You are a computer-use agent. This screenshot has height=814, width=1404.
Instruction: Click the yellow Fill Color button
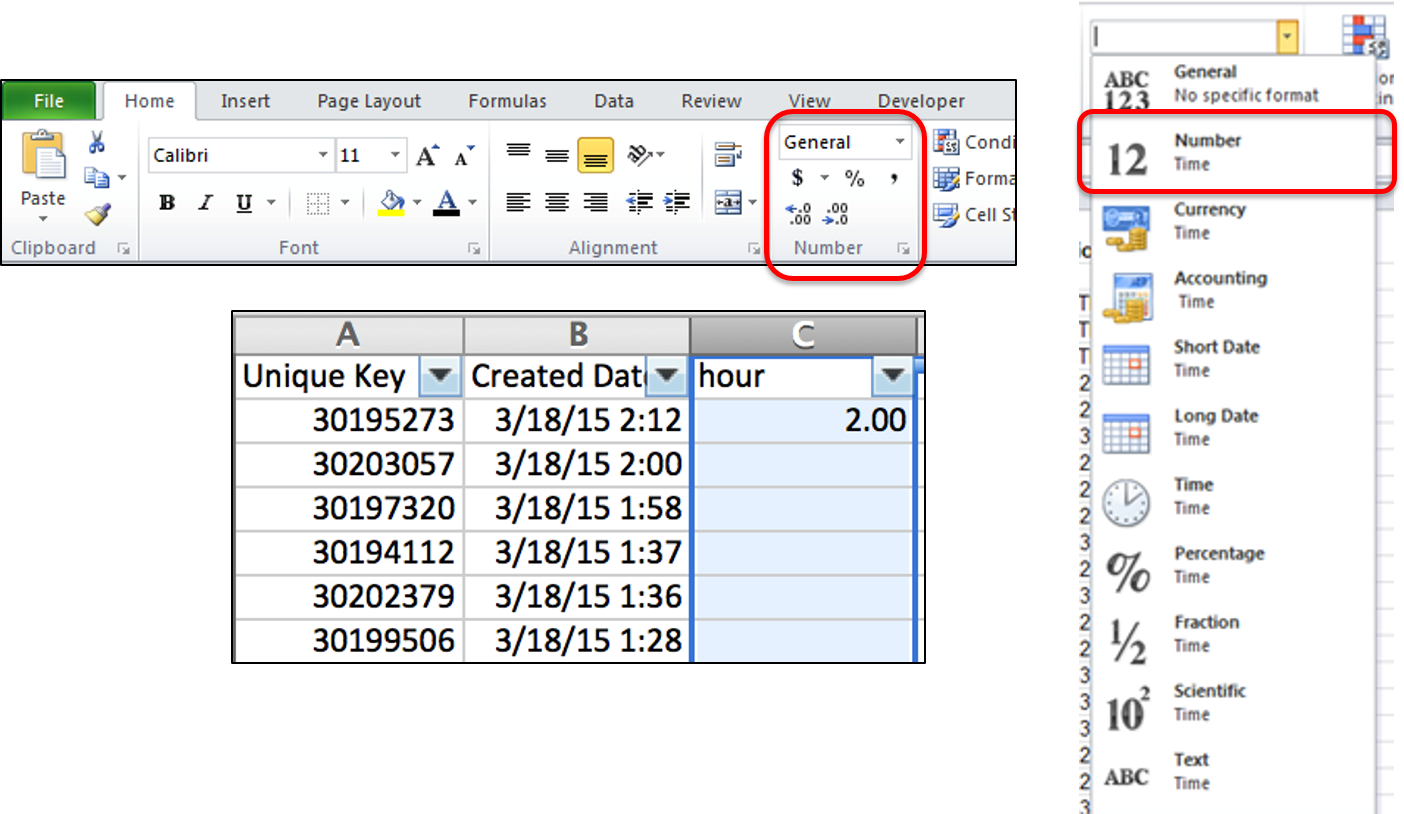391,203
